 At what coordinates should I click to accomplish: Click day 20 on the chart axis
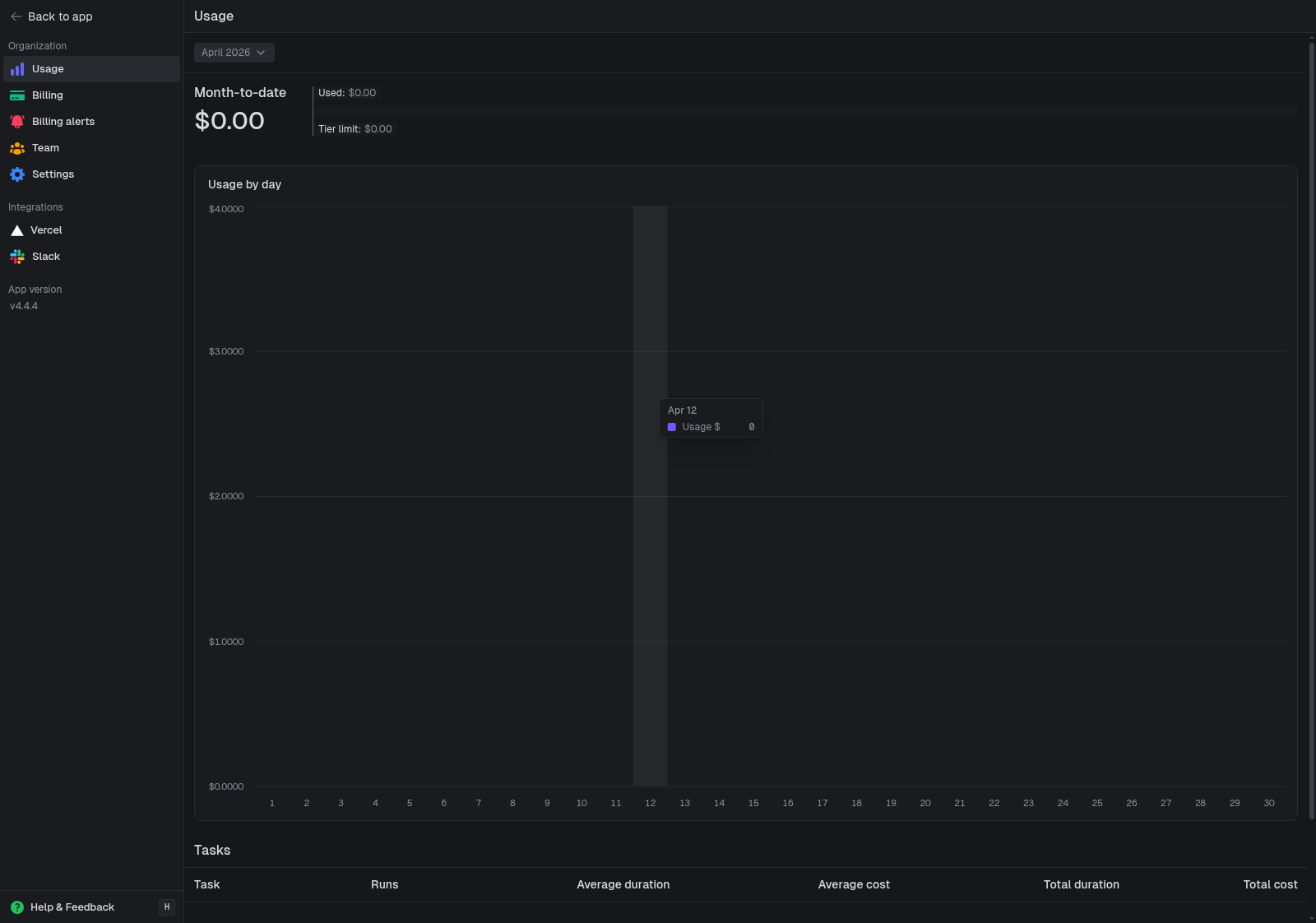(925, 803)
